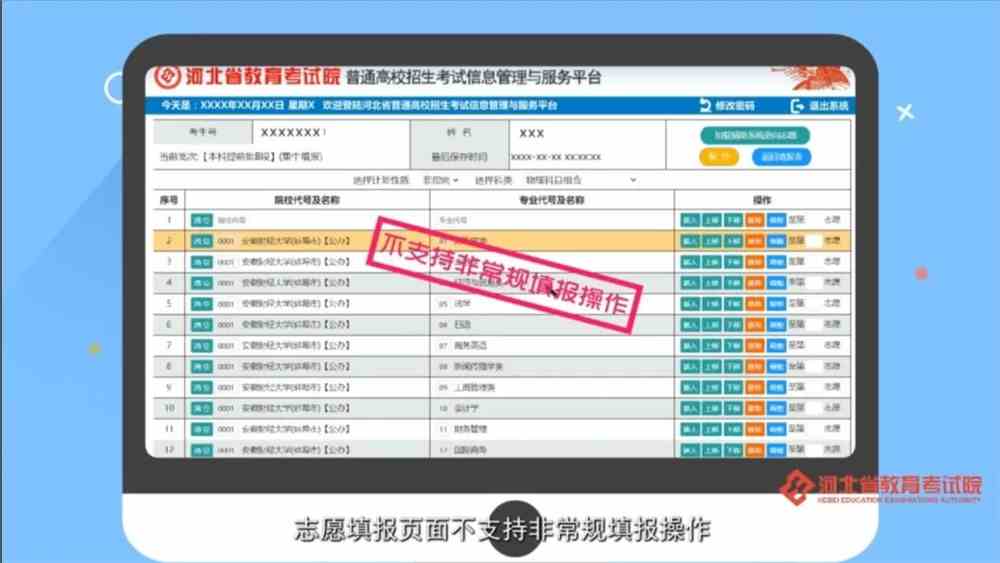This screenshot has height=563, width=1000.
Task: Click the 修改密码 change-password icon
Action: click(705, 105)
